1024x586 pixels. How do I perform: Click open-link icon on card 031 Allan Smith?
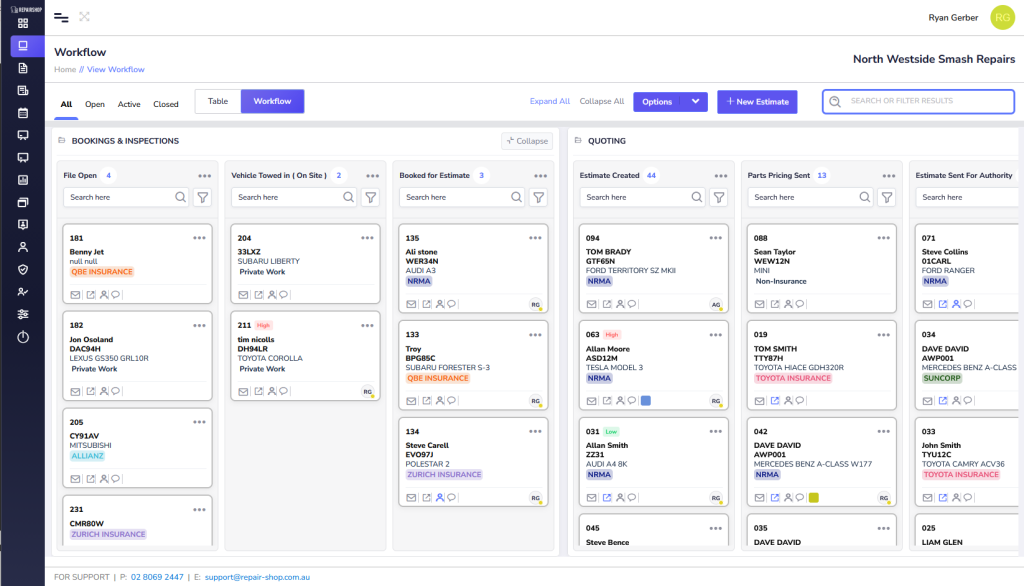pos(607,498)
